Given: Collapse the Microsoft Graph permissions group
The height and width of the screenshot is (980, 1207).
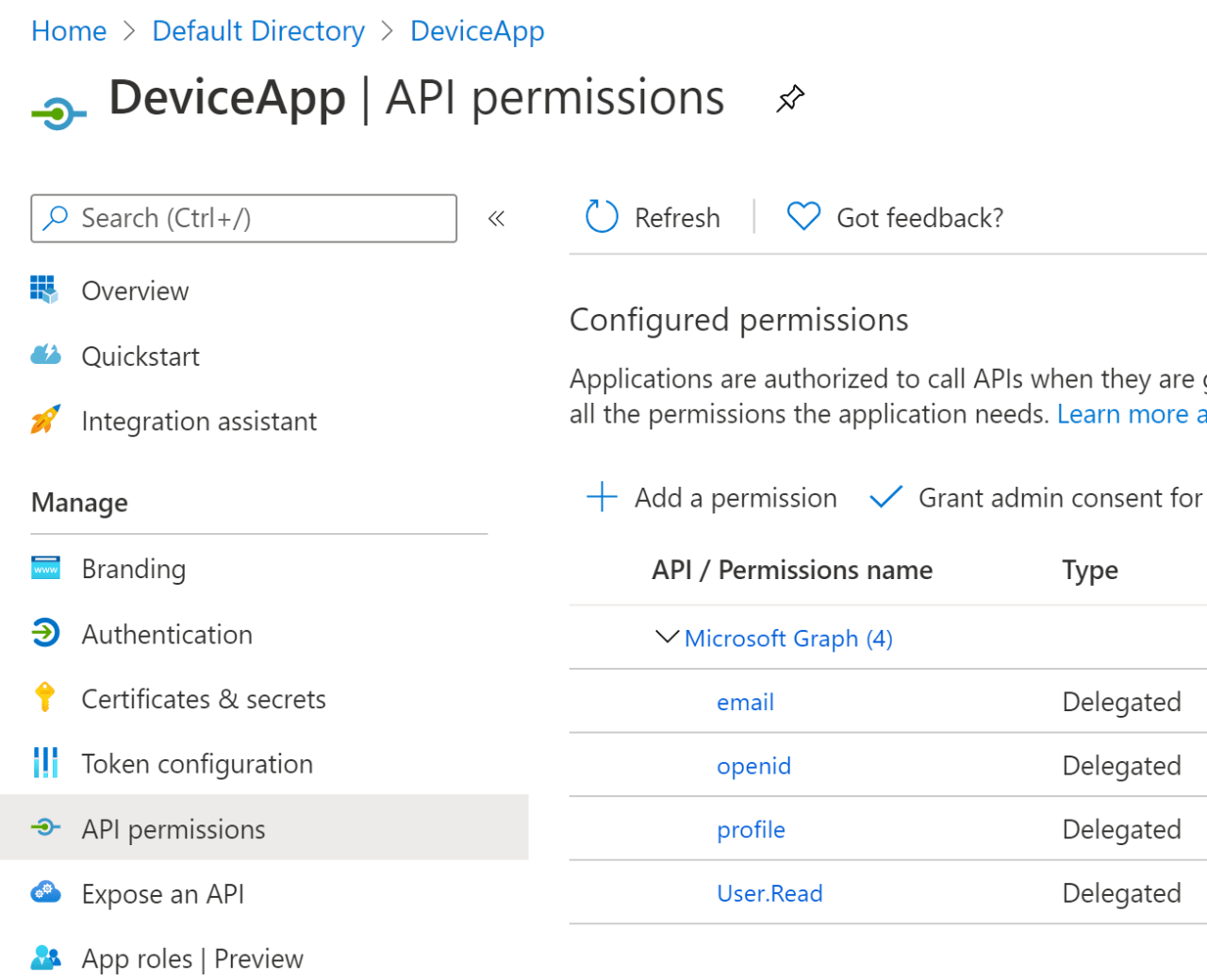Looking at the screenshot, I should pyautogui.click(x=667, y=638).
